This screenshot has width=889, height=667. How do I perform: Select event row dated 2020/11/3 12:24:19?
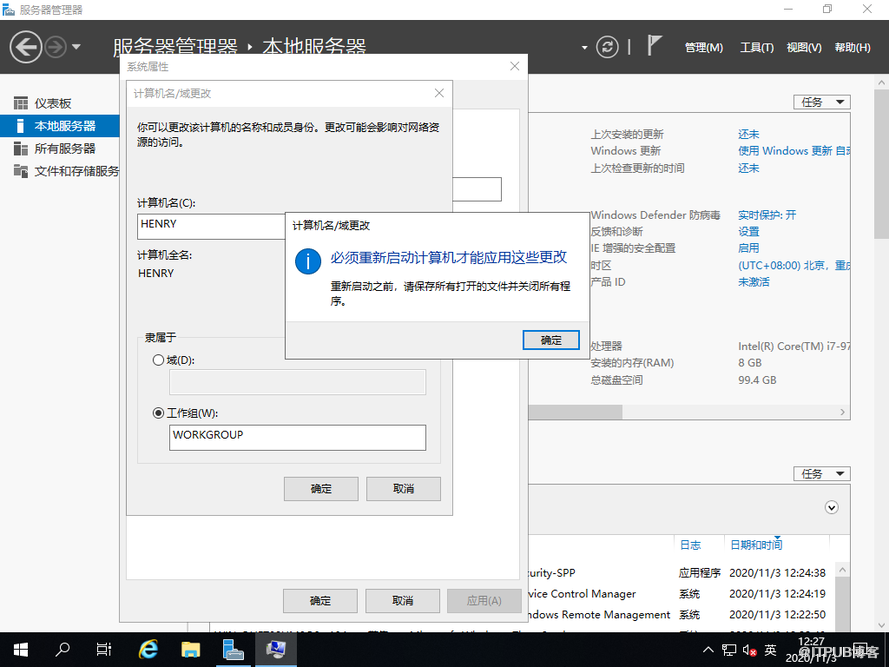679,594
